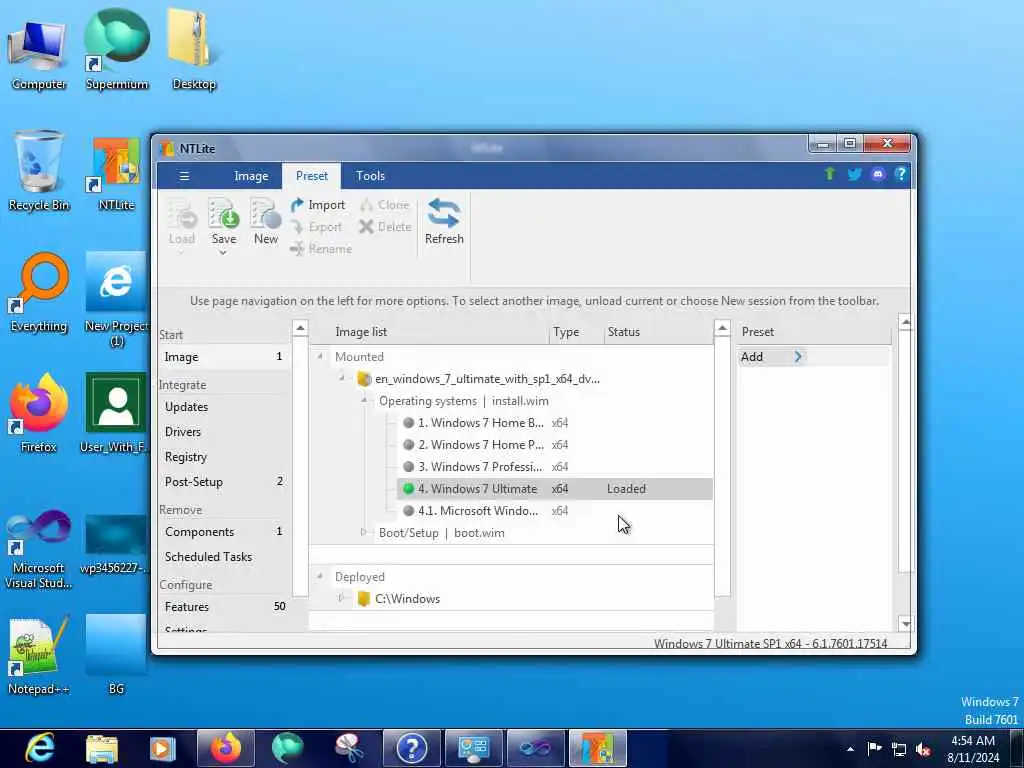Click the left navigation scroll-up arrow
1024x768 pixels.
tap(300, 328)
